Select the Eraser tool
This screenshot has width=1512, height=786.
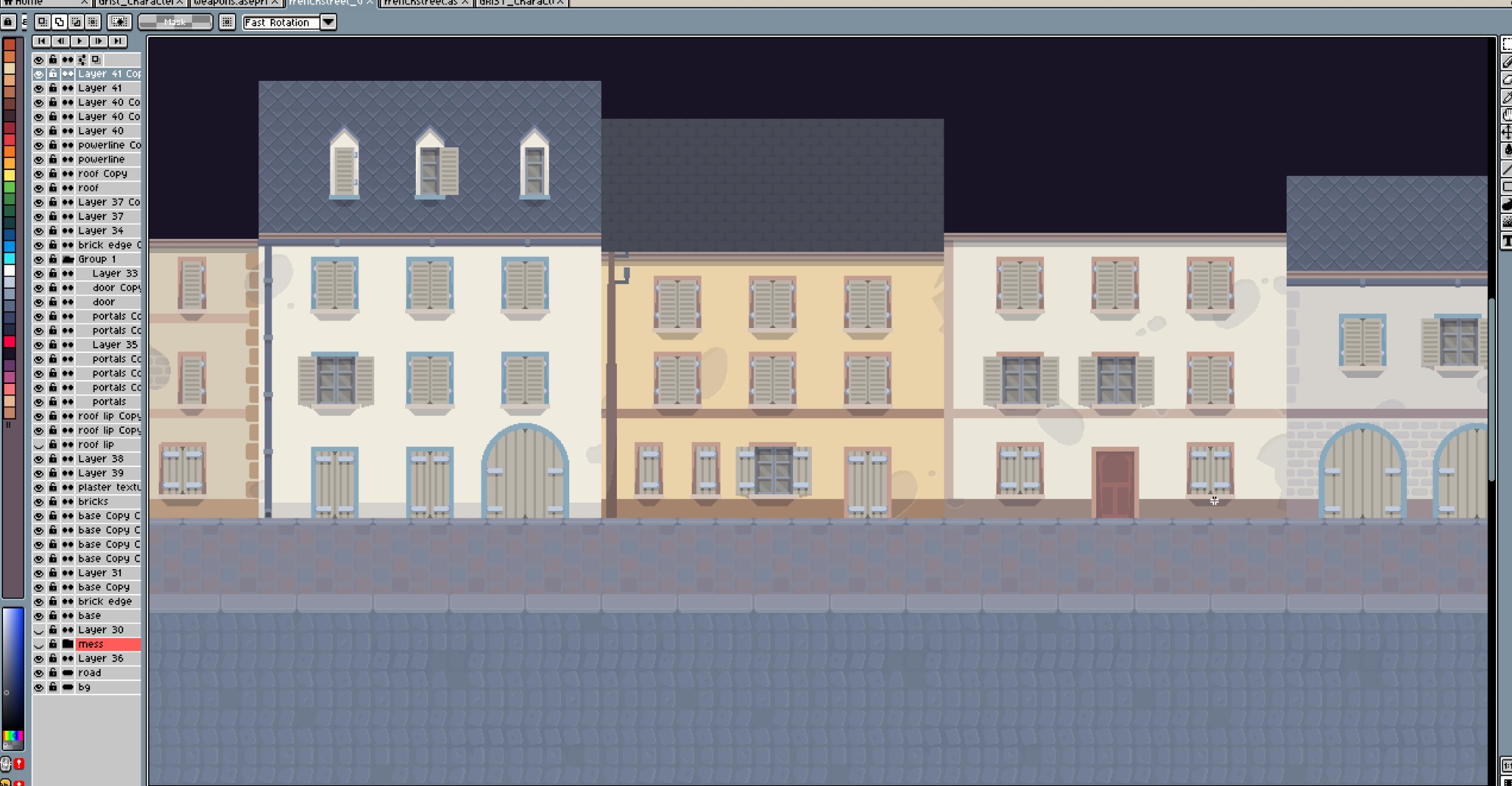pos(1507,79)
